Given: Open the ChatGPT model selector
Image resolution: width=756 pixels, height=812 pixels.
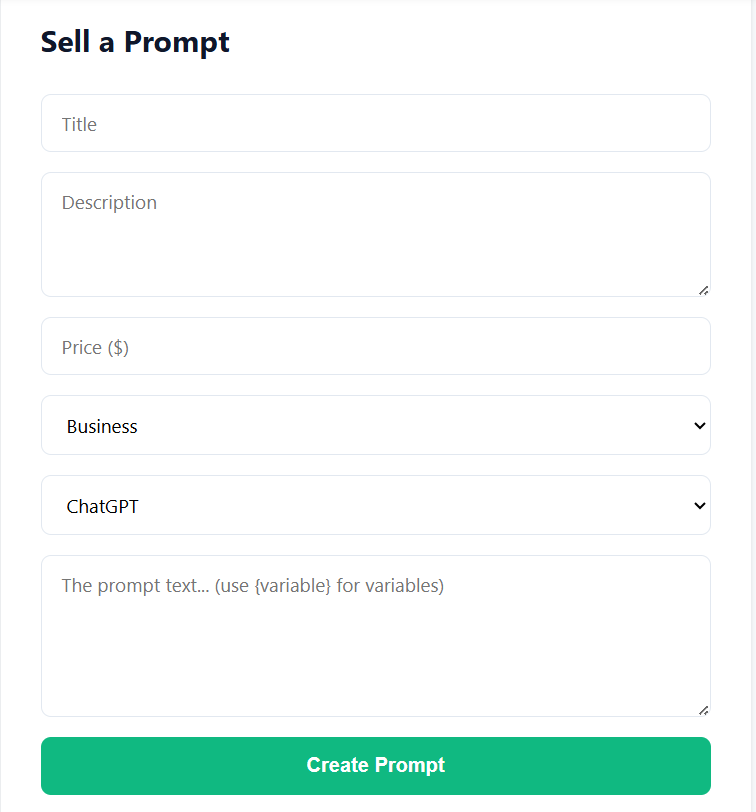Looking at the screenshot, I should [375, 505].
